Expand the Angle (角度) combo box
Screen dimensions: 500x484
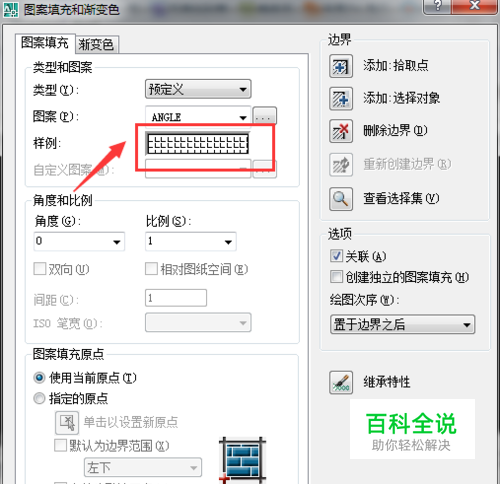(79, 241)
